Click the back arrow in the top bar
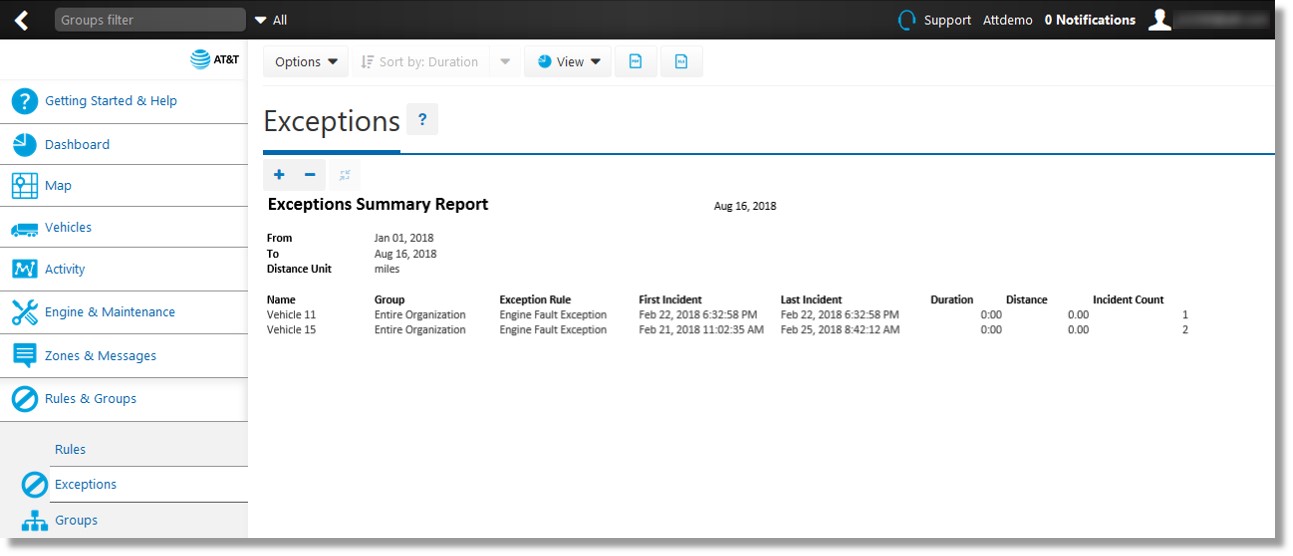The height and width of the screenshot is (556, 1293). [x=21, y=20]
